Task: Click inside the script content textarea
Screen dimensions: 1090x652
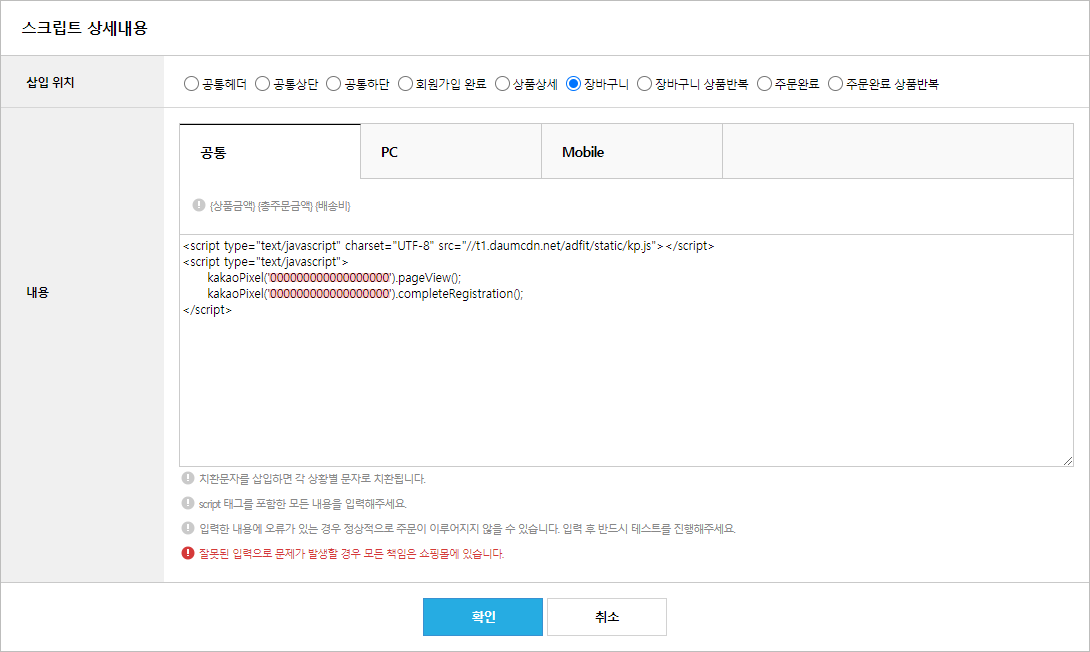Action: [x=626, y=350]
